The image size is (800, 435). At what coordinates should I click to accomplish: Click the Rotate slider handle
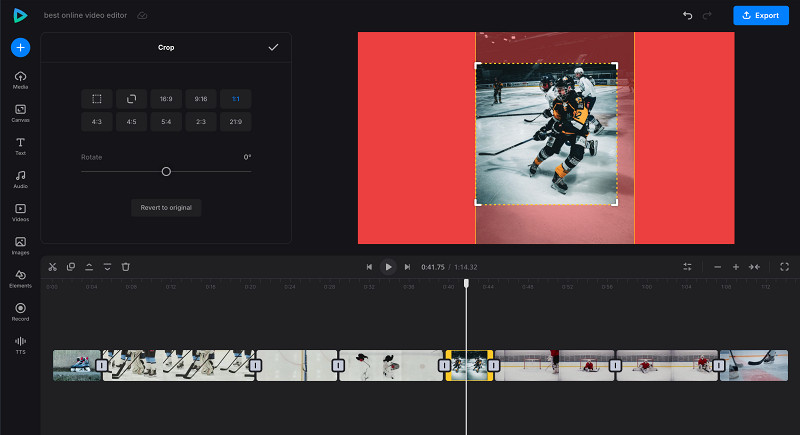[166, 172]
